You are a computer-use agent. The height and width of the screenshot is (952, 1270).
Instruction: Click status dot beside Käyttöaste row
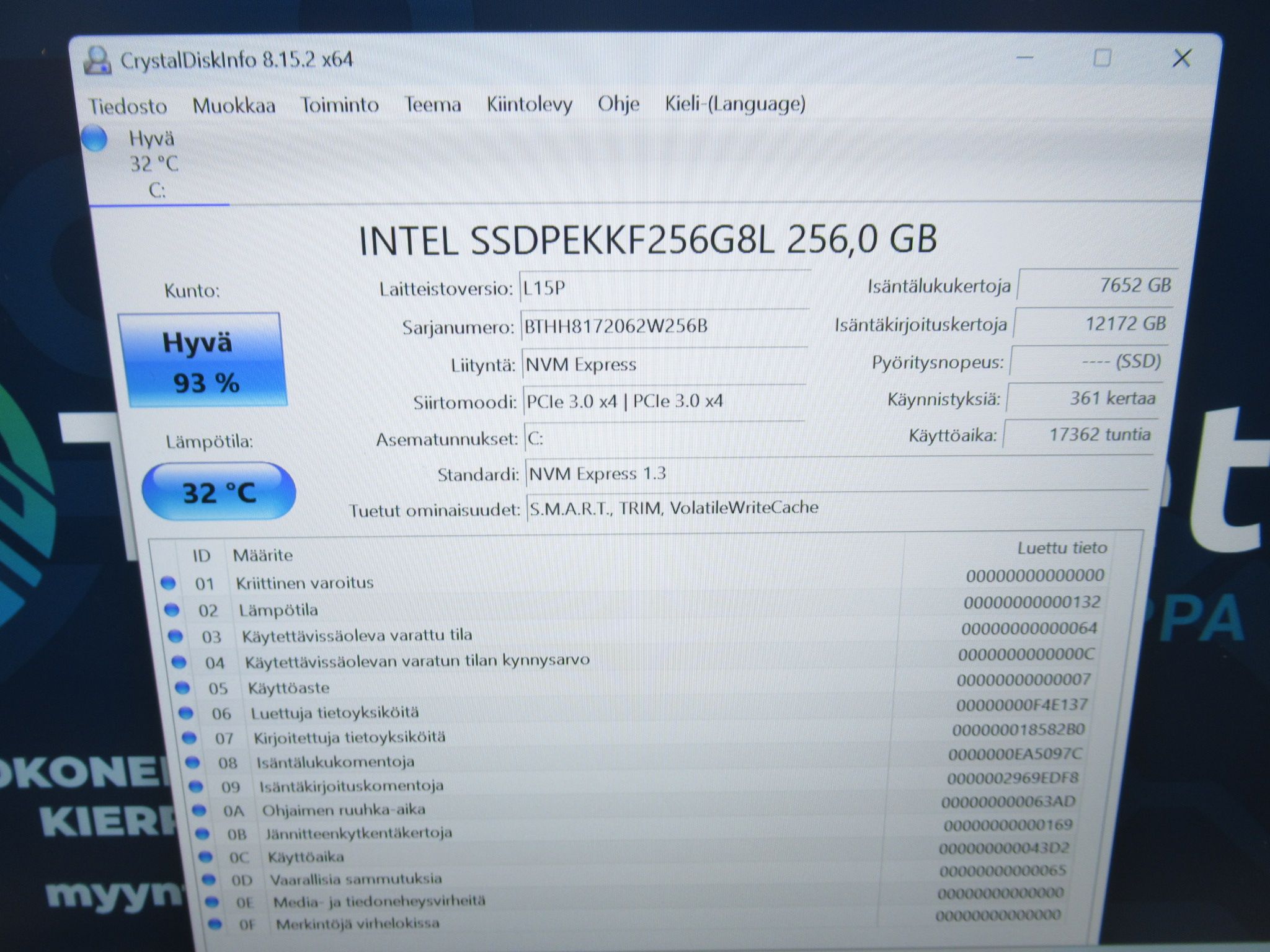182,687
